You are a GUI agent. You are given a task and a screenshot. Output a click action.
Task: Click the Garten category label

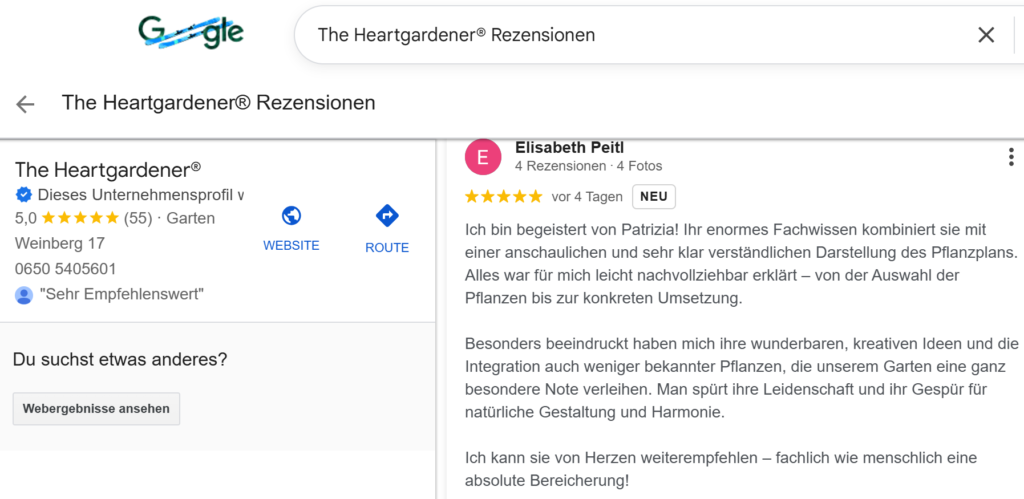(x=191, y=218)
